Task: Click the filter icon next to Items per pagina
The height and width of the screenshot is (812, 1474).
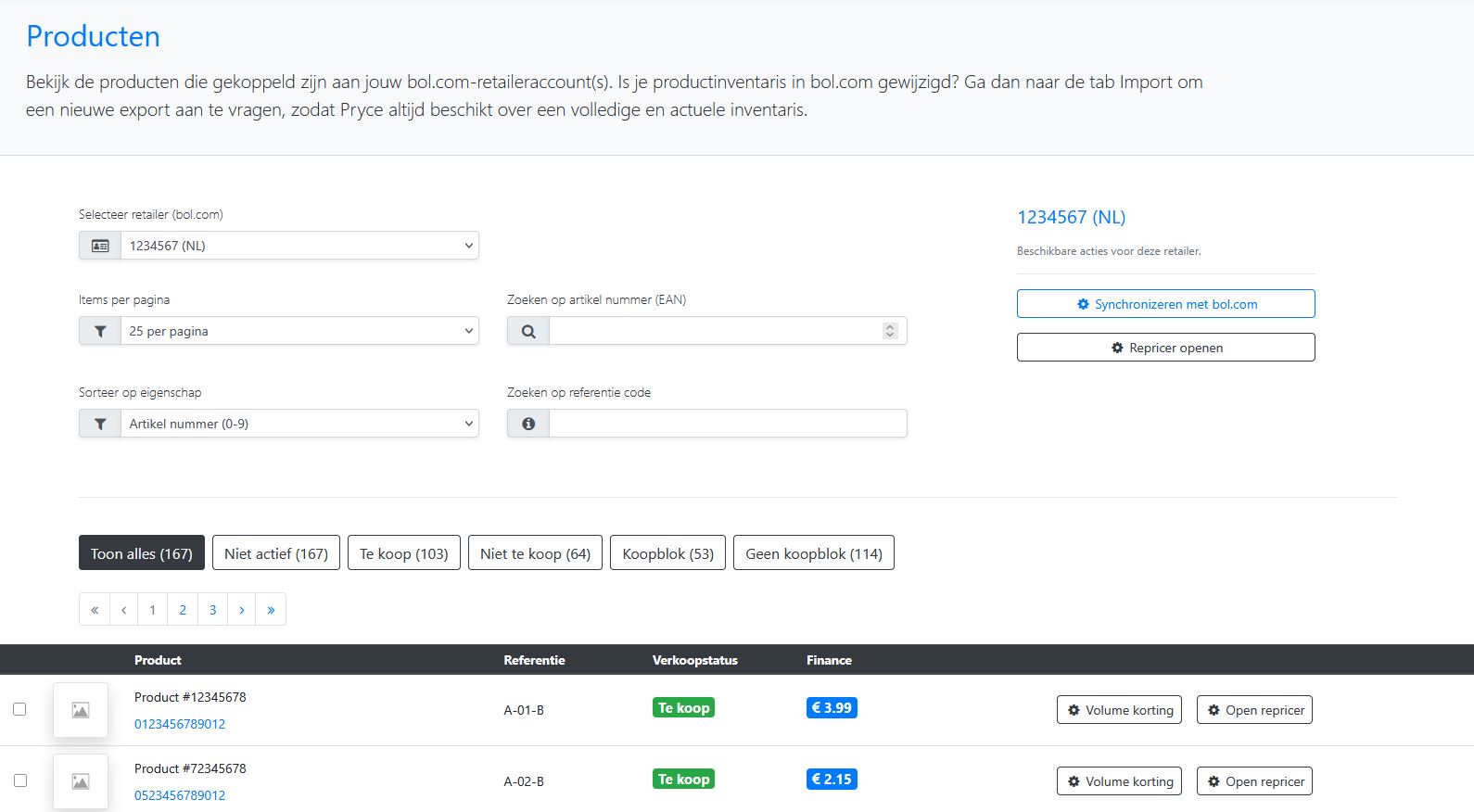Action: click(100, 331)
